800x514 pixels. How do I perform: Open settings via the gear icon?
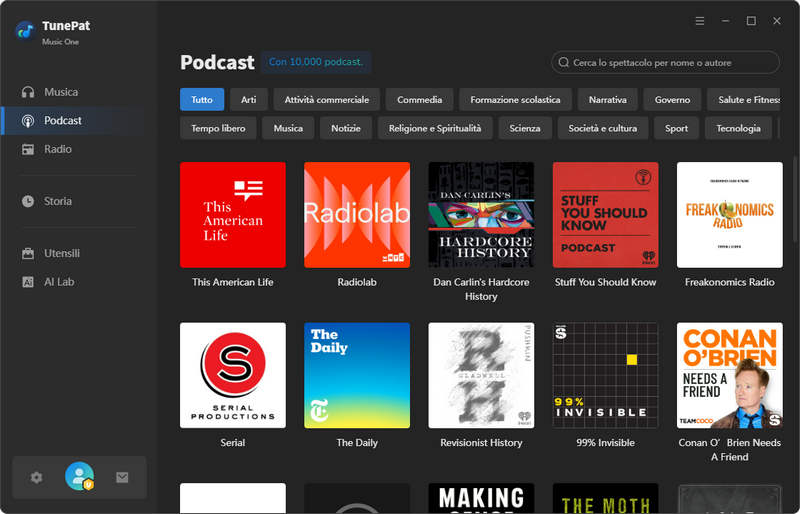(36, 478)
